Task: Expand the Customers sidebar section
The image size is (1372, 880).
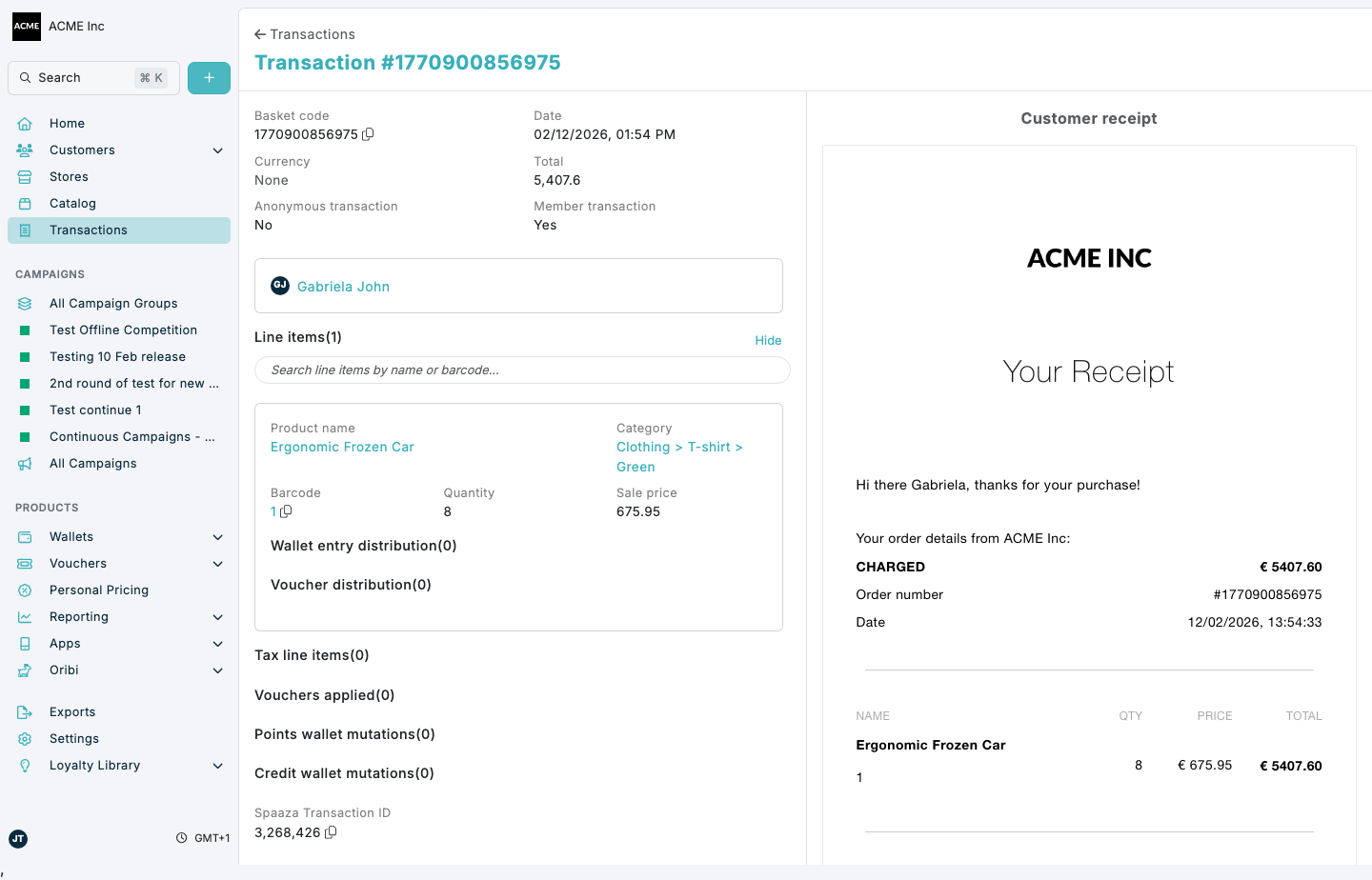Action: (x=217, y=150)
